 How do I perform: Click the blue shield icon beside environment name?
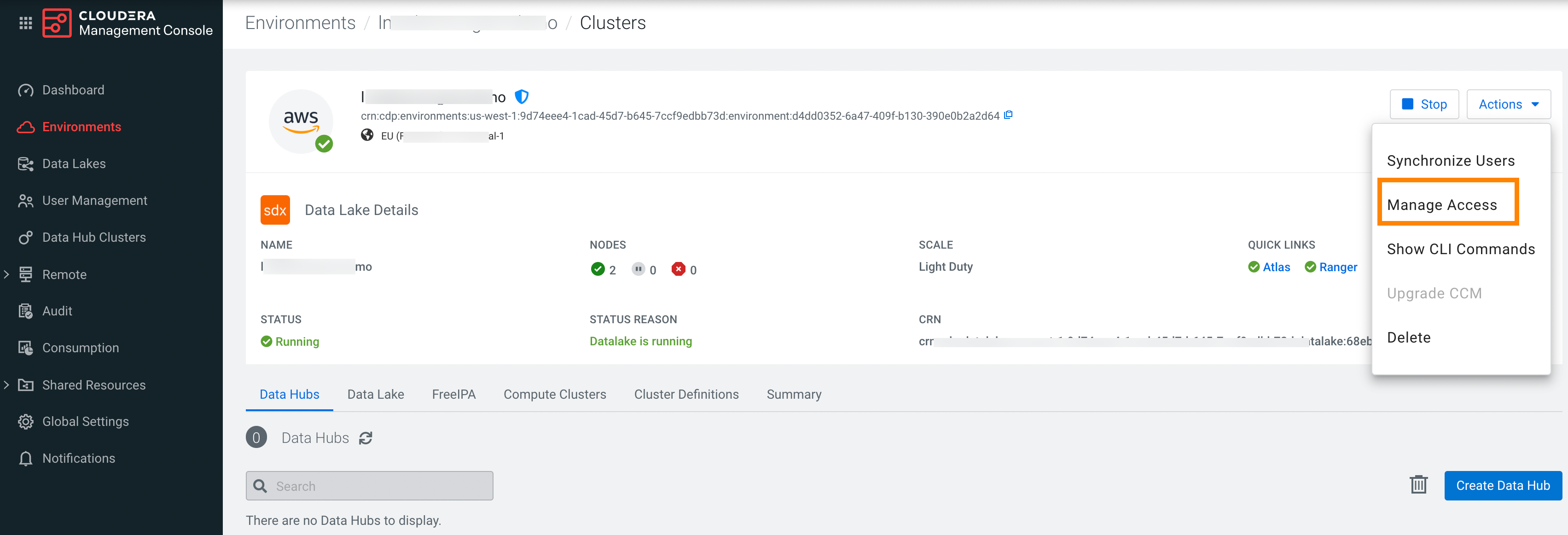[x=522, y=97]
